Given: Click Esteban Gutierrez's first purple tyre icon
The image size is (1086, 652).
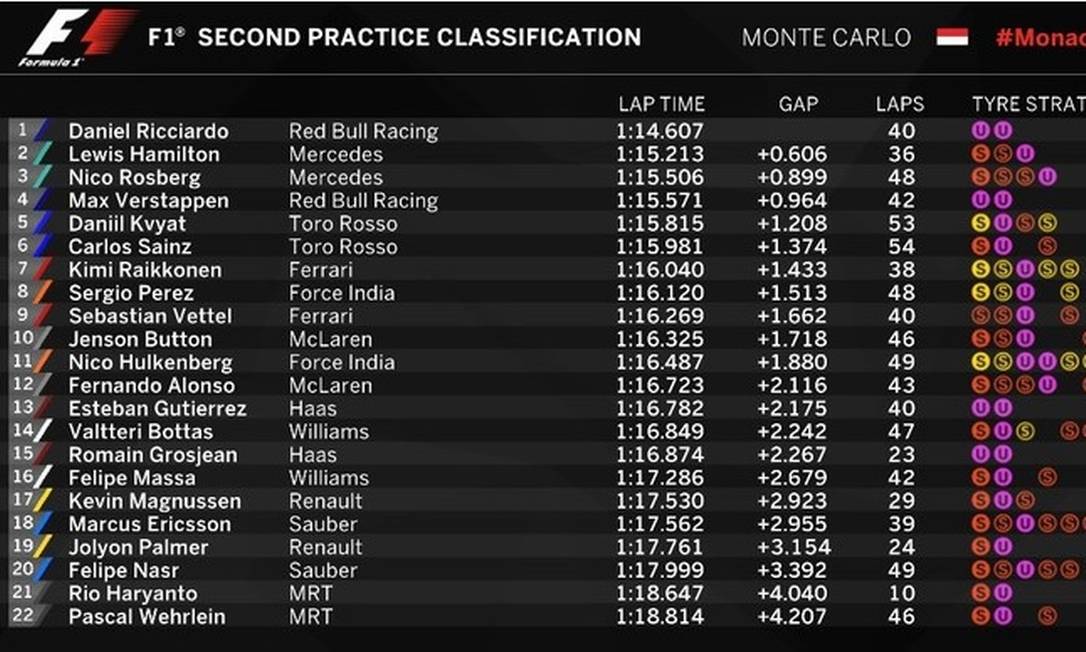Looking at the screenshot, I should point(981,408).
